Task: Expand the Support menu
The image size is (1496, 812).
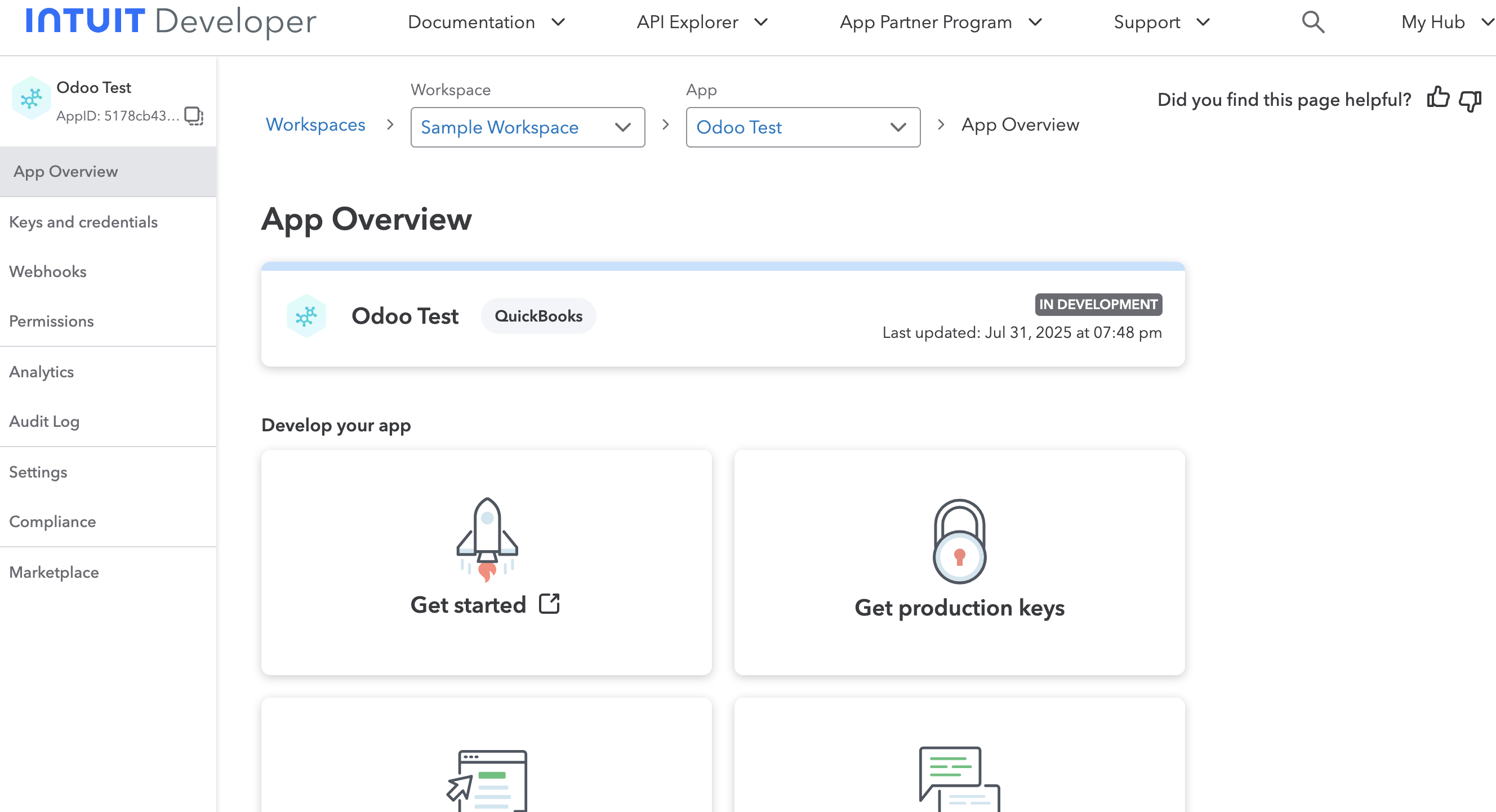Action: [1162, 22]
